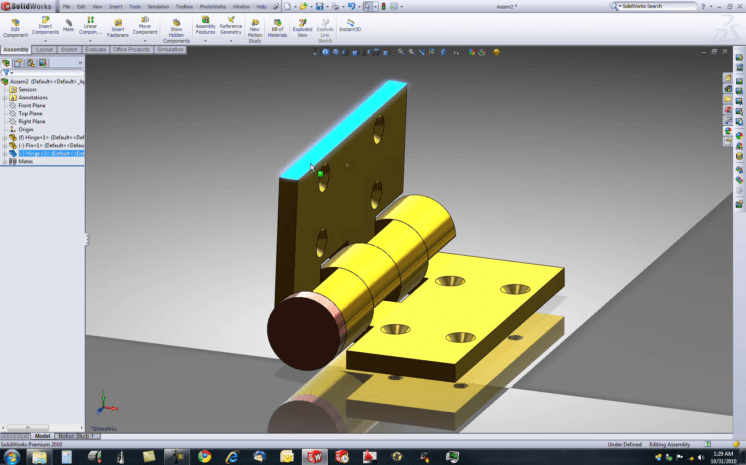This screenshot has width=746, height=465.
Task: Expand the Mates folder node
Action: click(x=4, y=162)
